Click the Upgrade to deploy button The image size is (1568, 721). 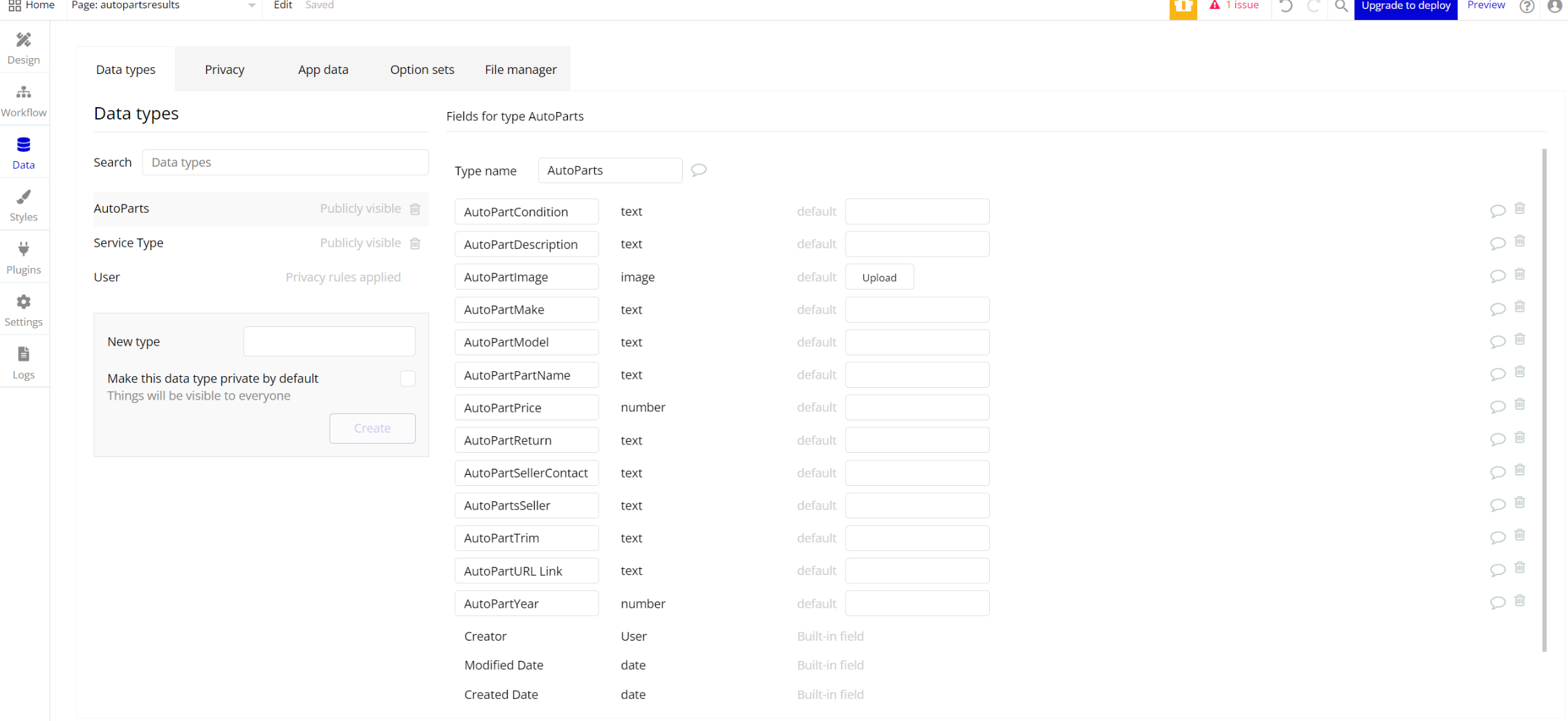[x=1405, y=6]
